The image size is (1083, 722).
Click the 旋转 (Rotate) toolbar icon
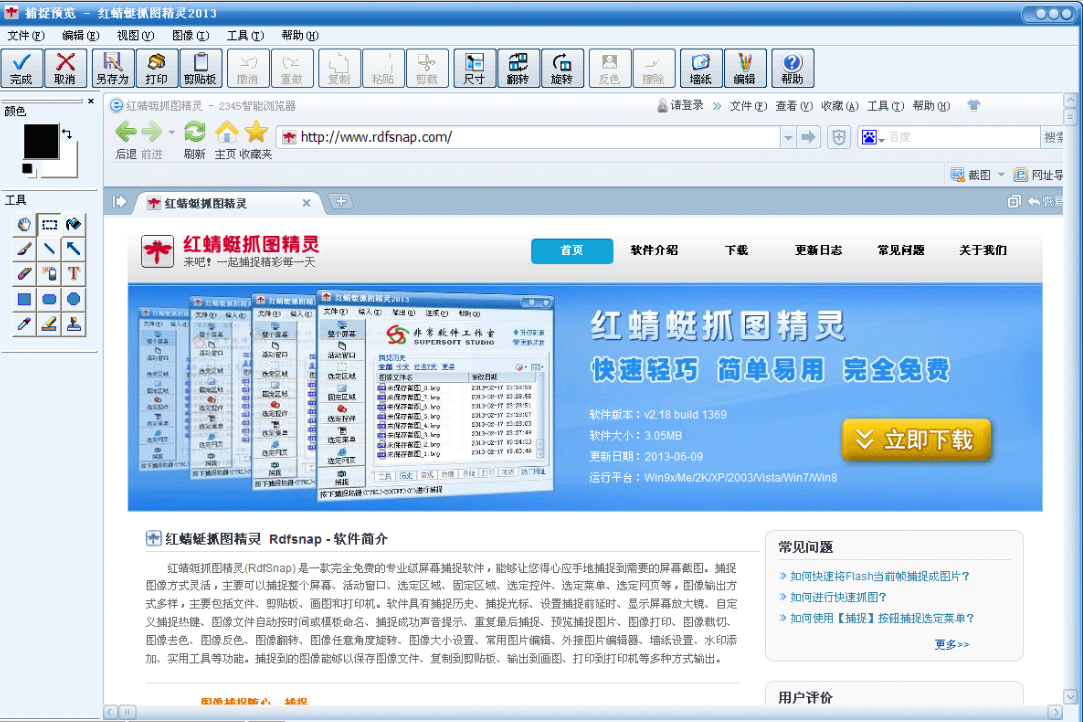pyautogui.click(x=562, y=68)
